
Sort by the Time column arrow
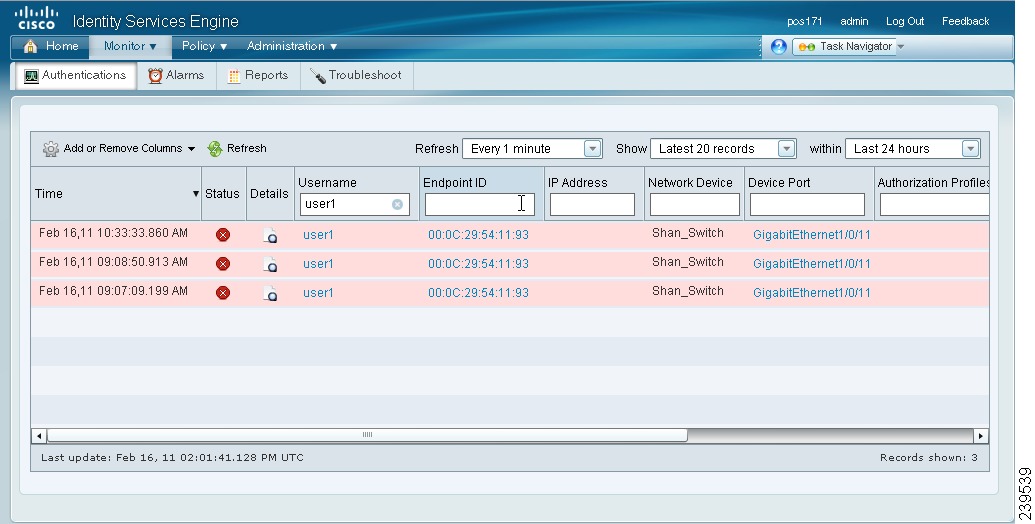click(x=195, y=194)
